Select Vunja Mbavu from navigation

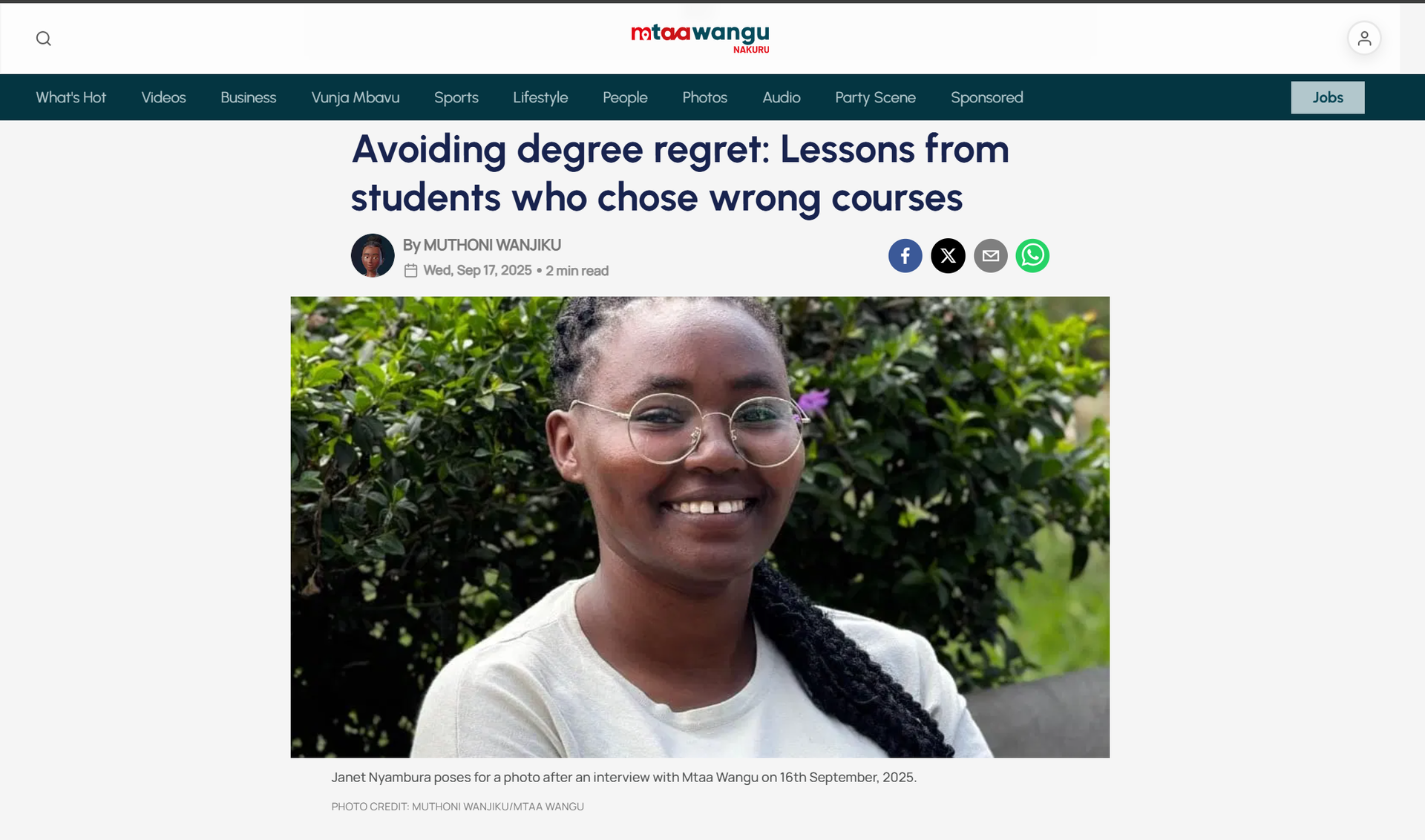pos(355,97)
